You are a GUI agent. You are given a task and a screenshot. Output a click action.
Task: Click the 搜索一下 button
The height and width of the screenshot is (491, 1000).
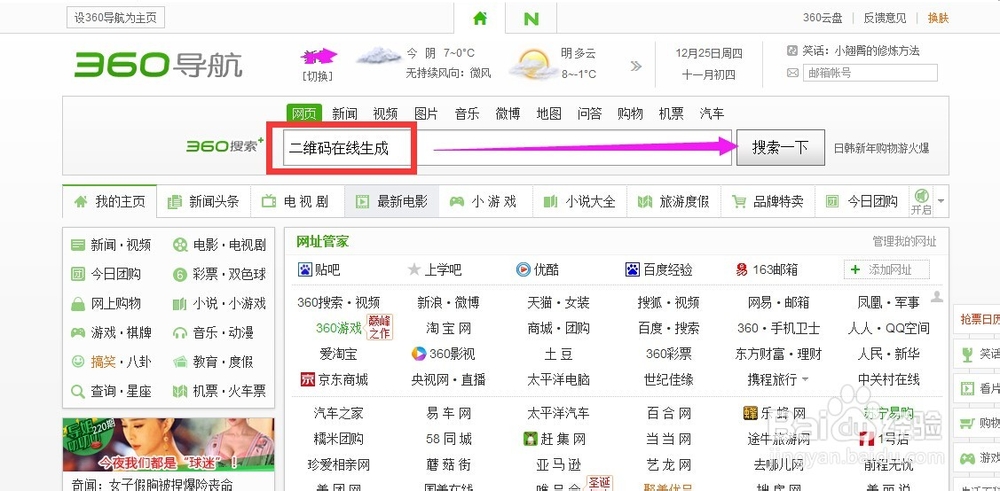click(781, 148)
